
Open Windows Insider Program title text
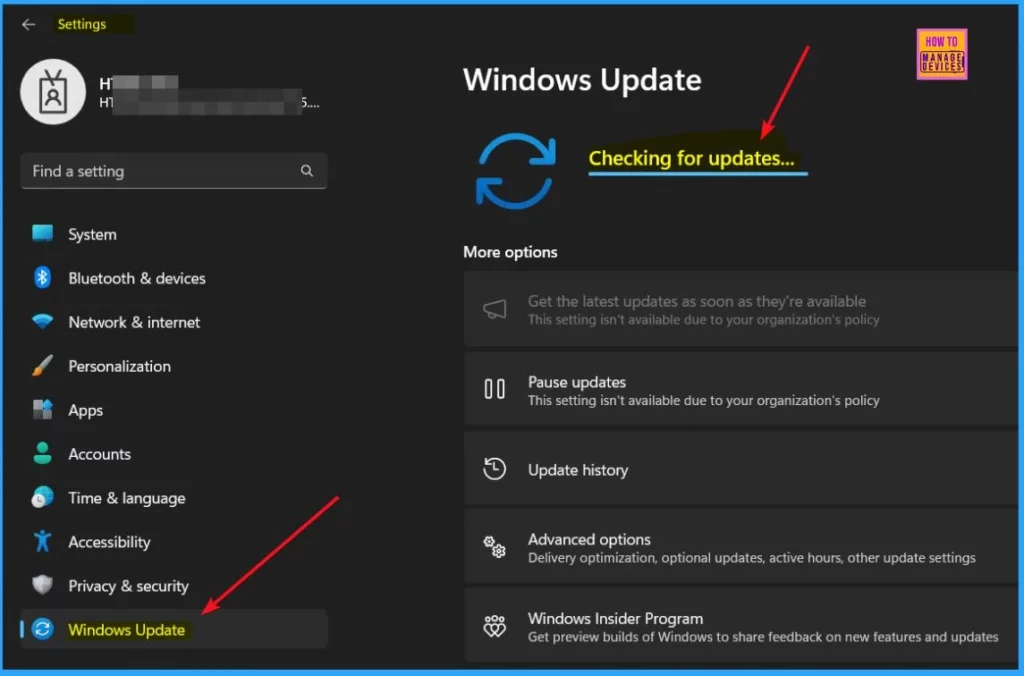615,619
